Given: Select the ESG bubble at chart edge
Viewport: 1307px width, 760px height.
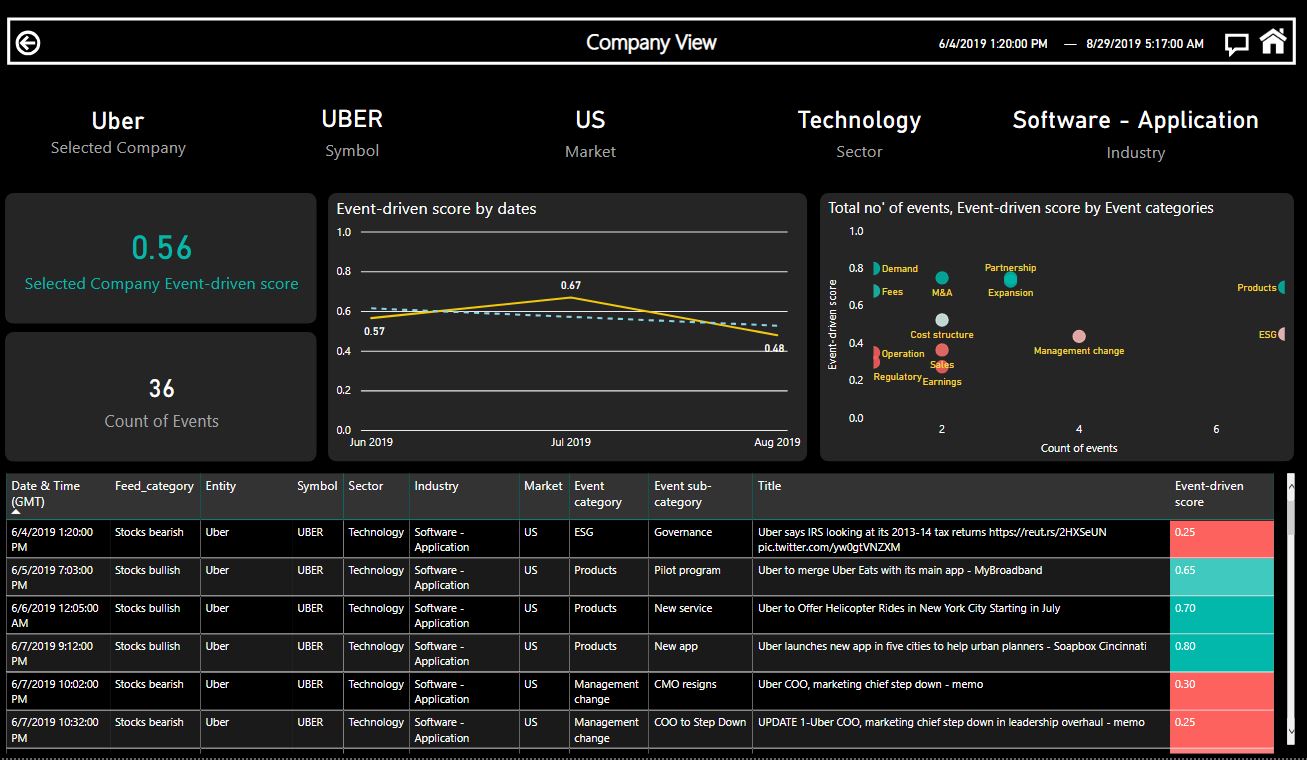Looking at the screenshot, I should pos(1282,334).
